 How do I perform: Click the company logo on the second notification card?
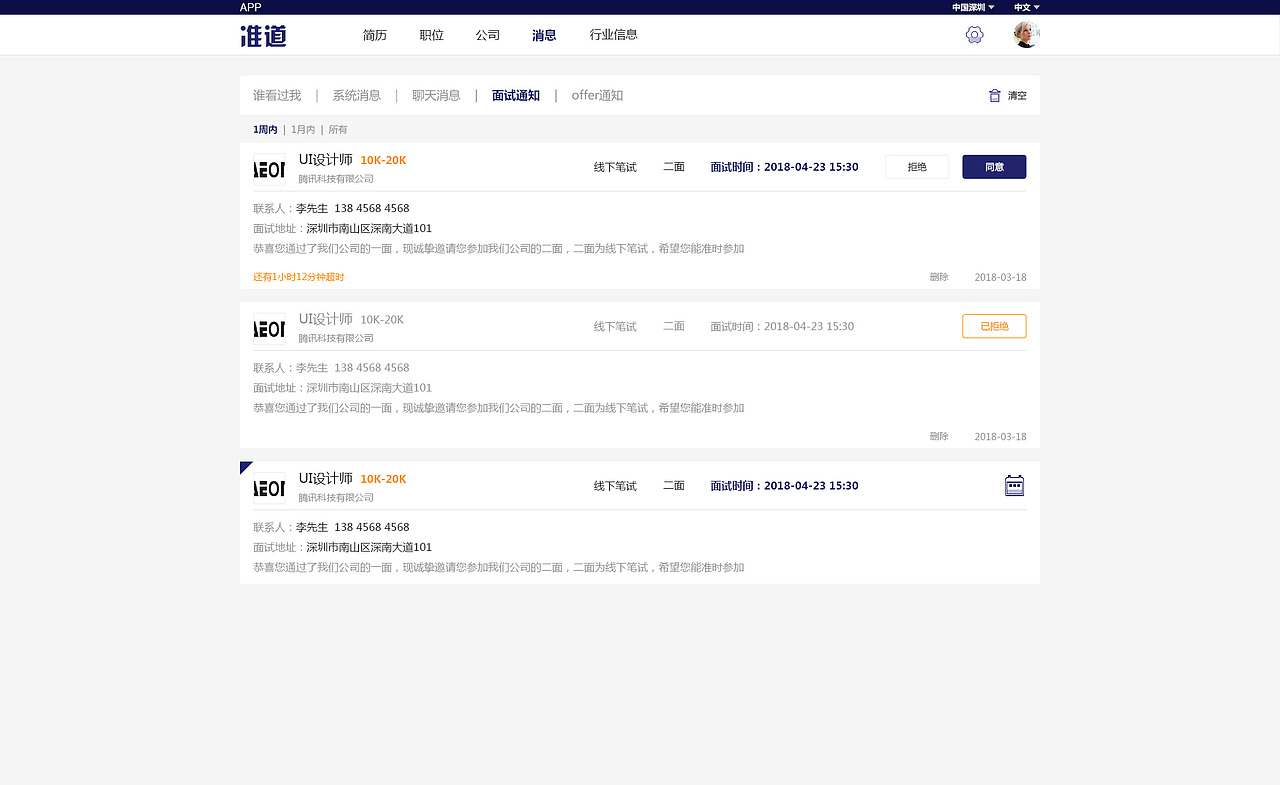269,326
